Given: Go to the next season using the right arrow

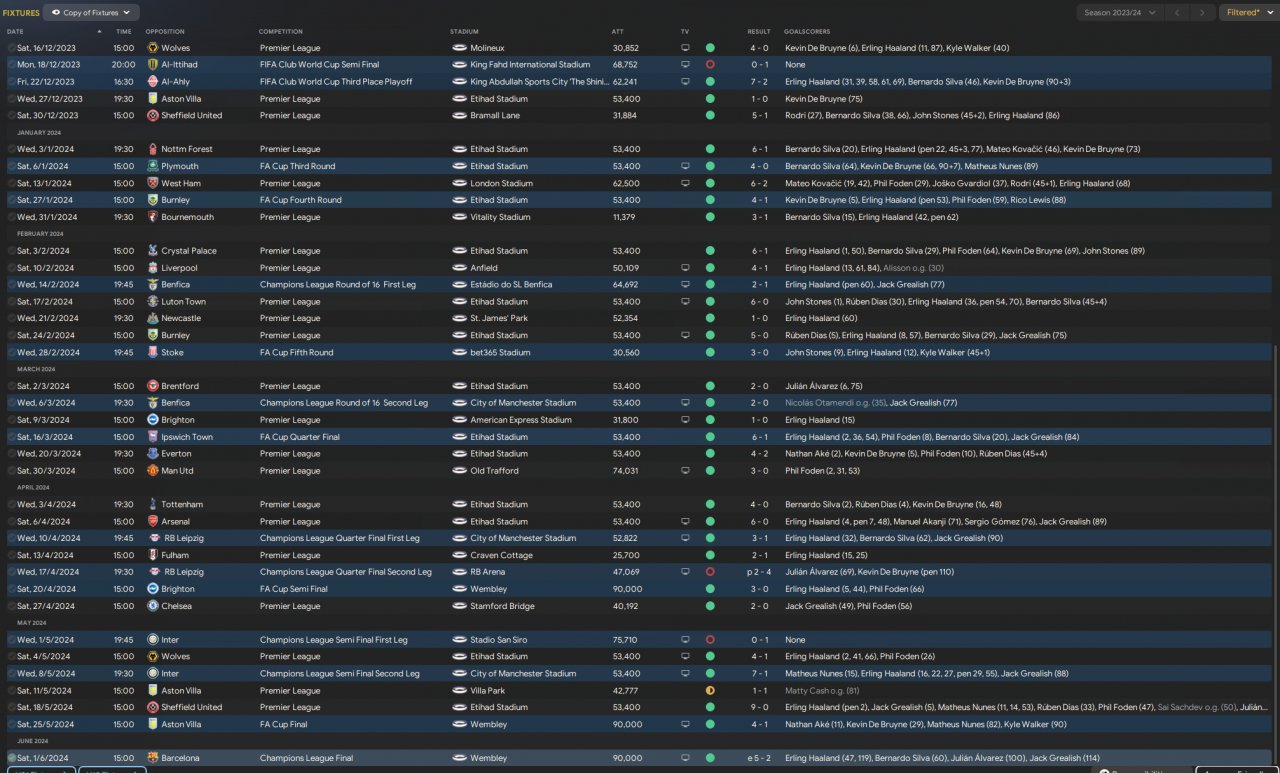Looking at the screenshot, I should coord(1202,13).
